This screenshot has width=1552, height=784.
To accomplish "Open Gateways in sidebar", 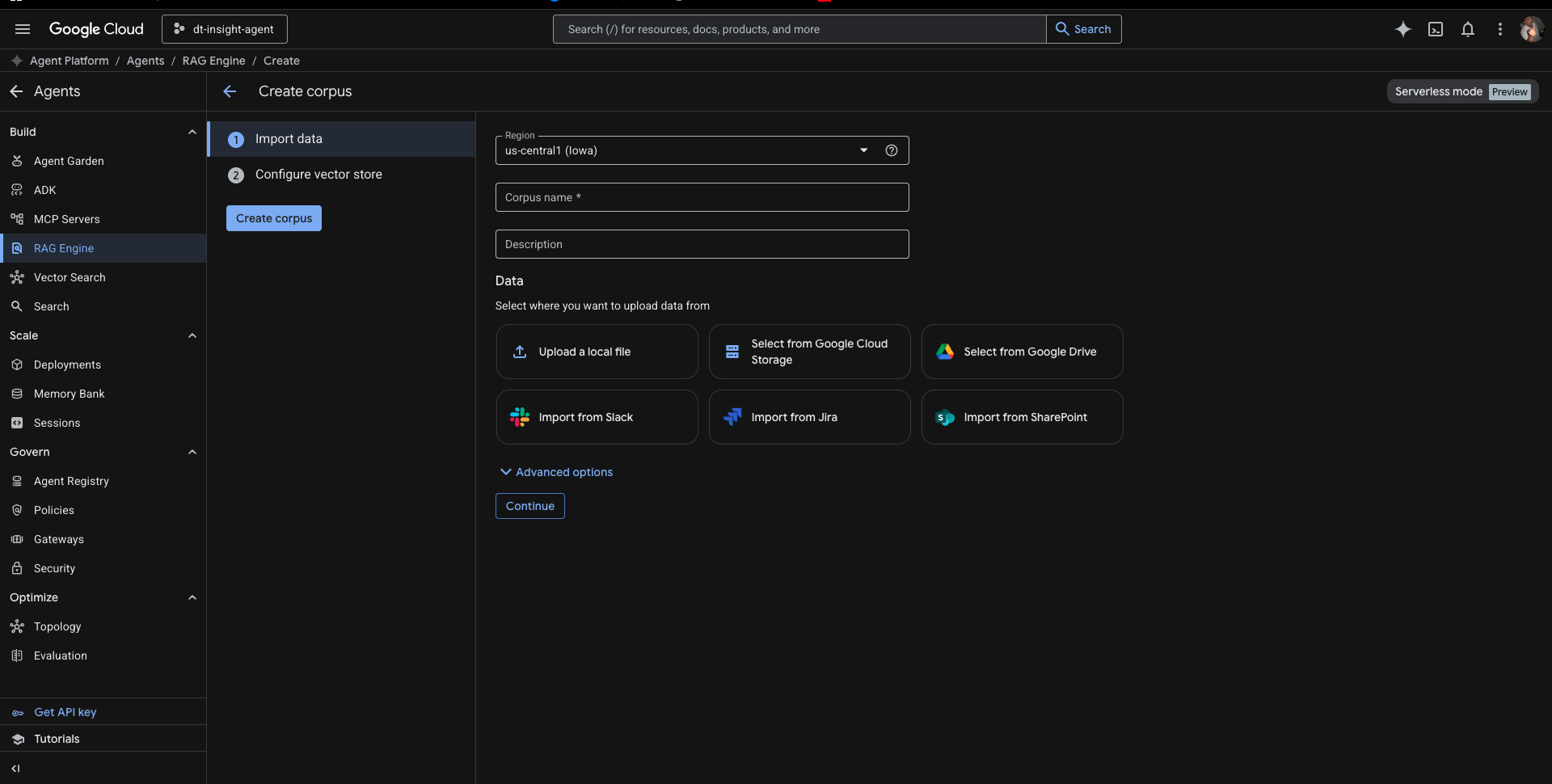I will pyautogui.click(x=103, y=539).
